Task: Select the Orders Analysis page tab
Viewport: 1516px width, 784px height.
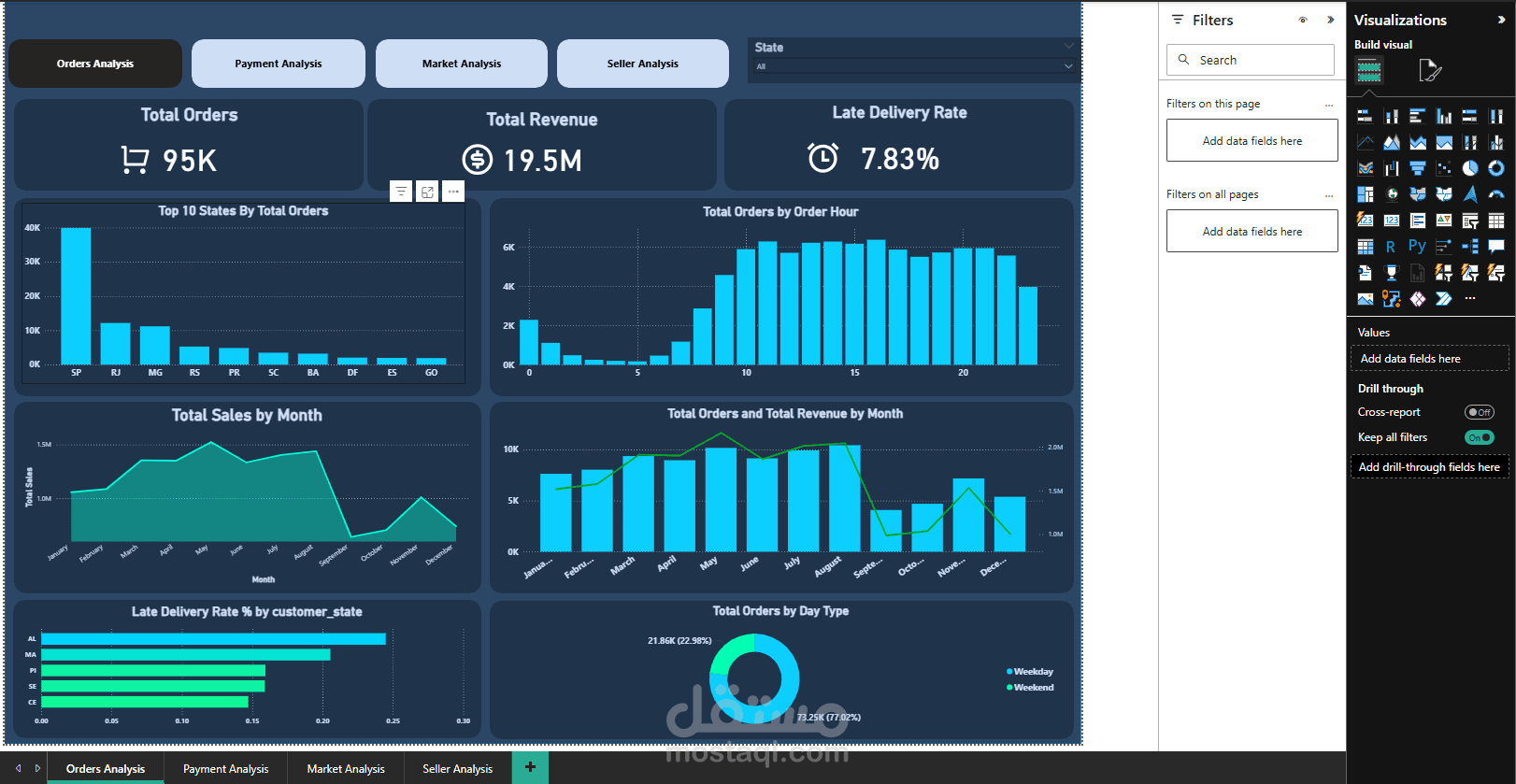Action: (x=106, y=768)
